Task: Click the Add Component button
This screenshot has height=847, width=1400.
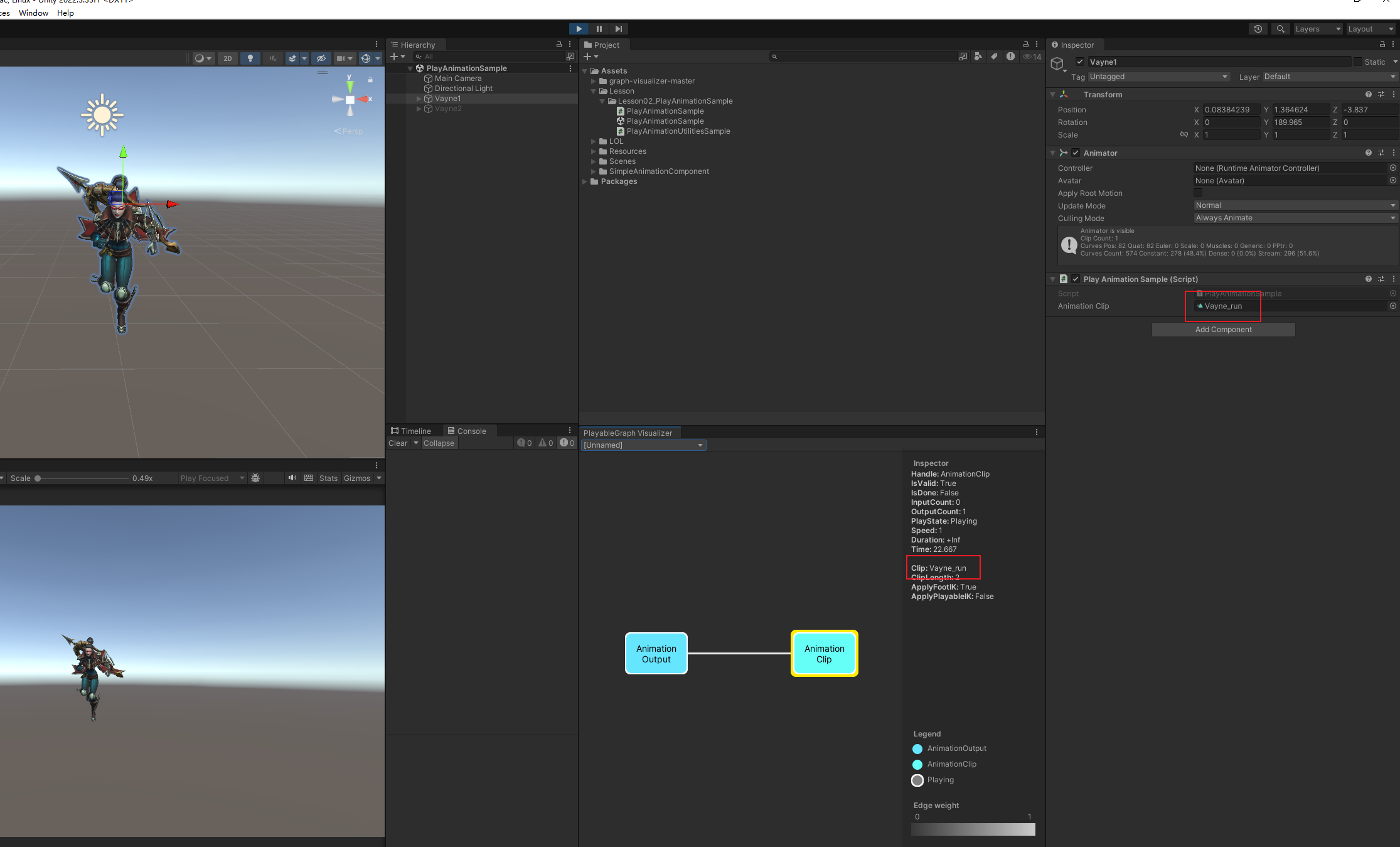Action: point(1223,330)
